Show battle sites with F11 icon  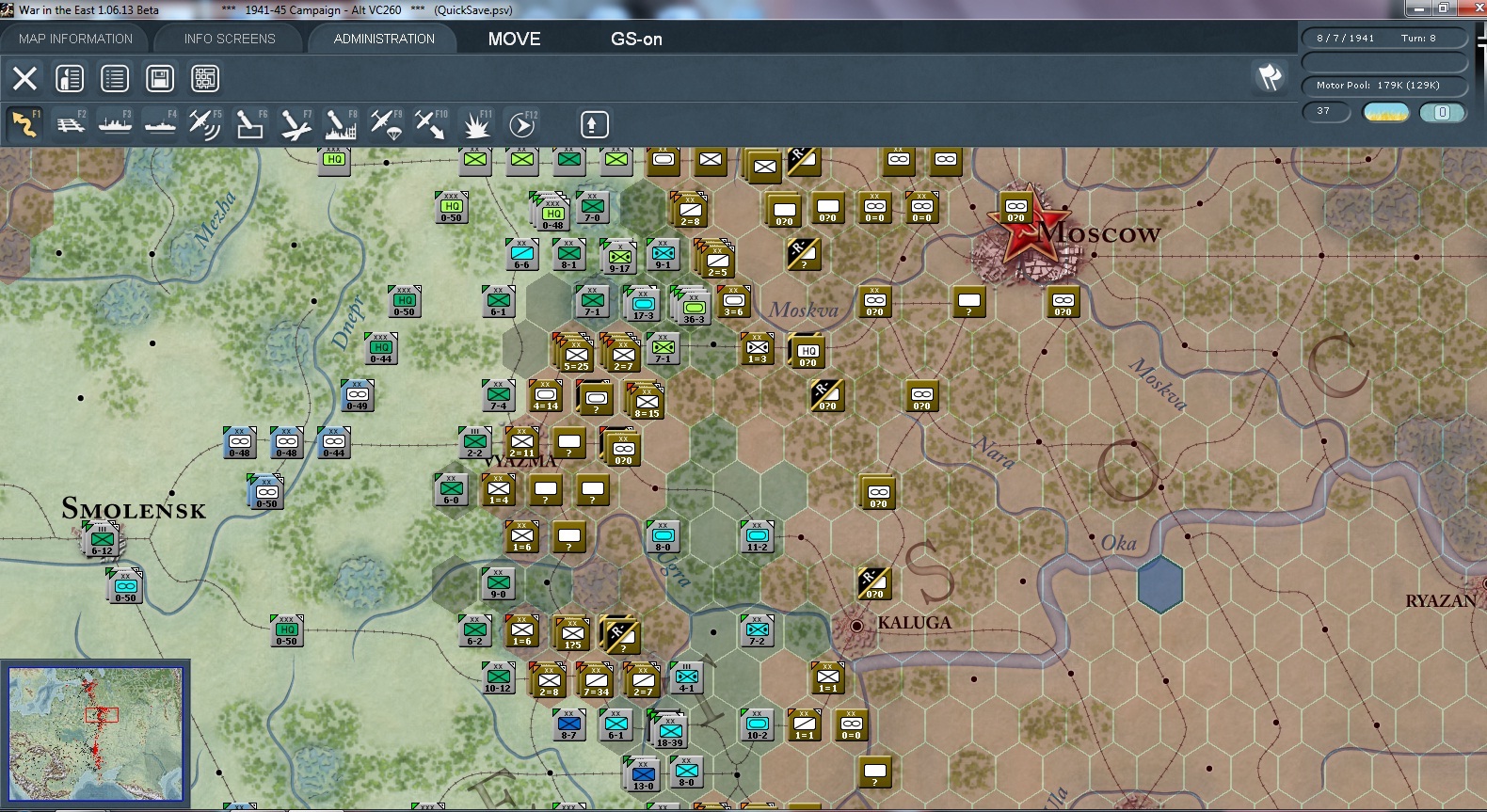point(476,124)
